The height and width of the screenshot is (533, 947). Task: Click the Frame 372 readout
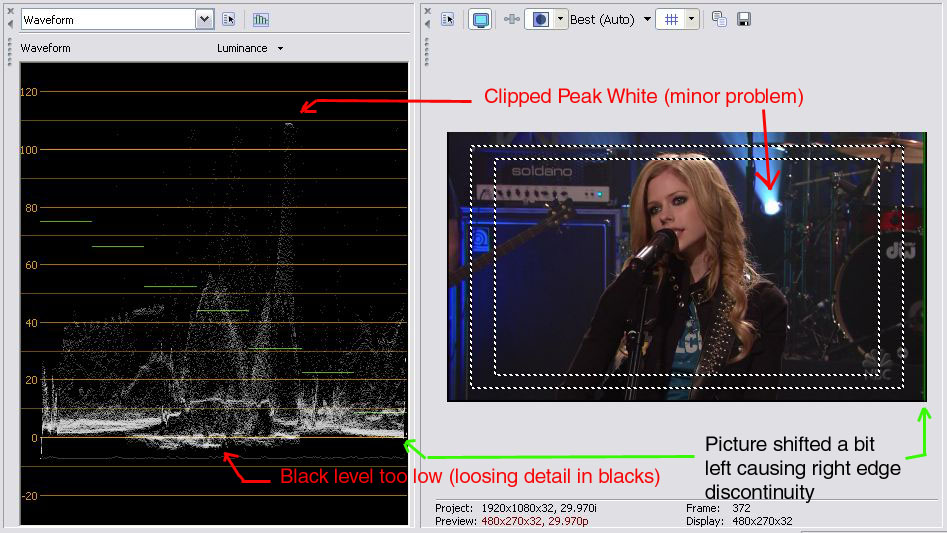(x=718, y=508)
